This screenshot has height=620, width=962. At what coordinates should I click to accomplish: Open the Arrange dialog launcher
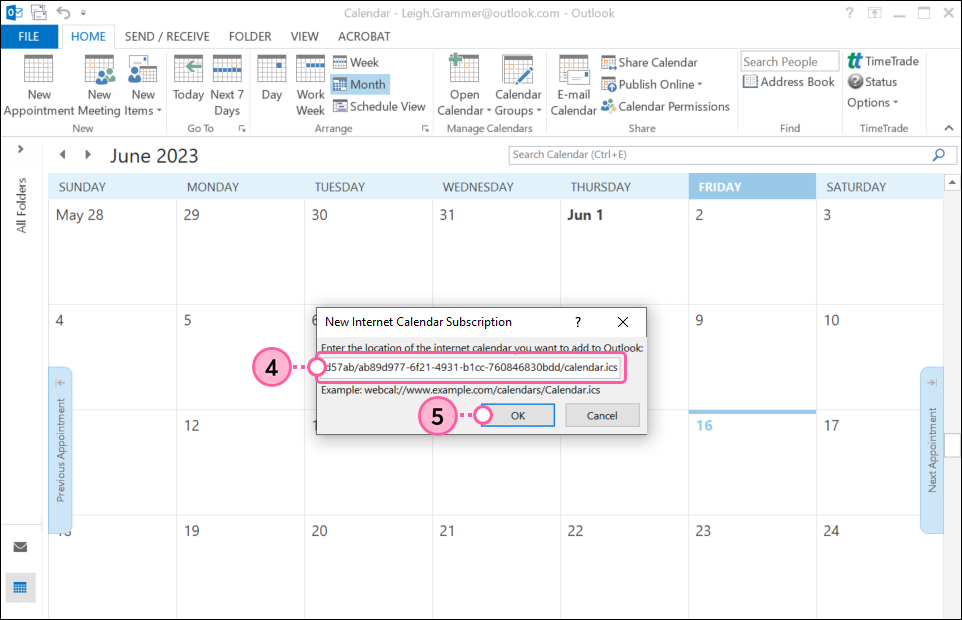click(425, 129)
